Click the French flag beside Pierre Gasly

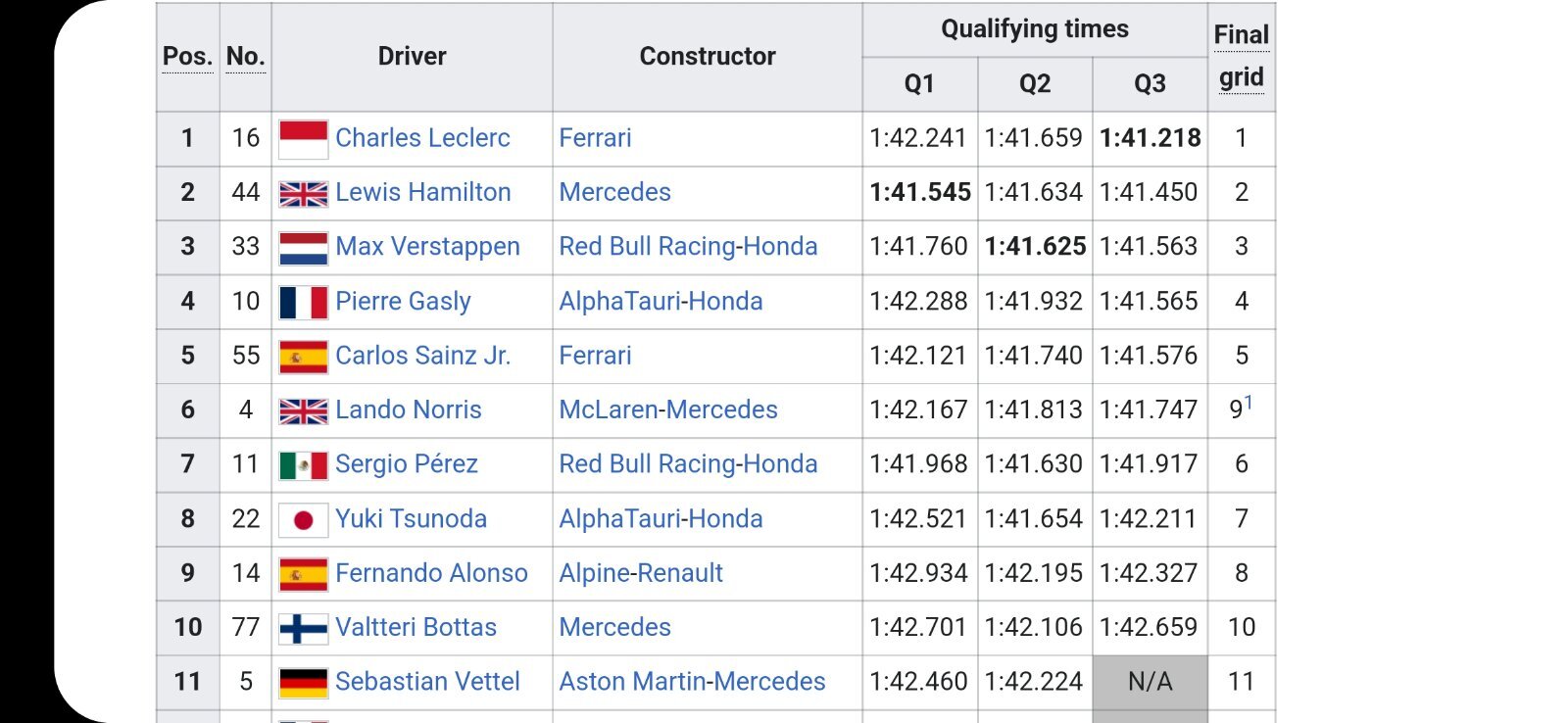(x=303, y=303)
